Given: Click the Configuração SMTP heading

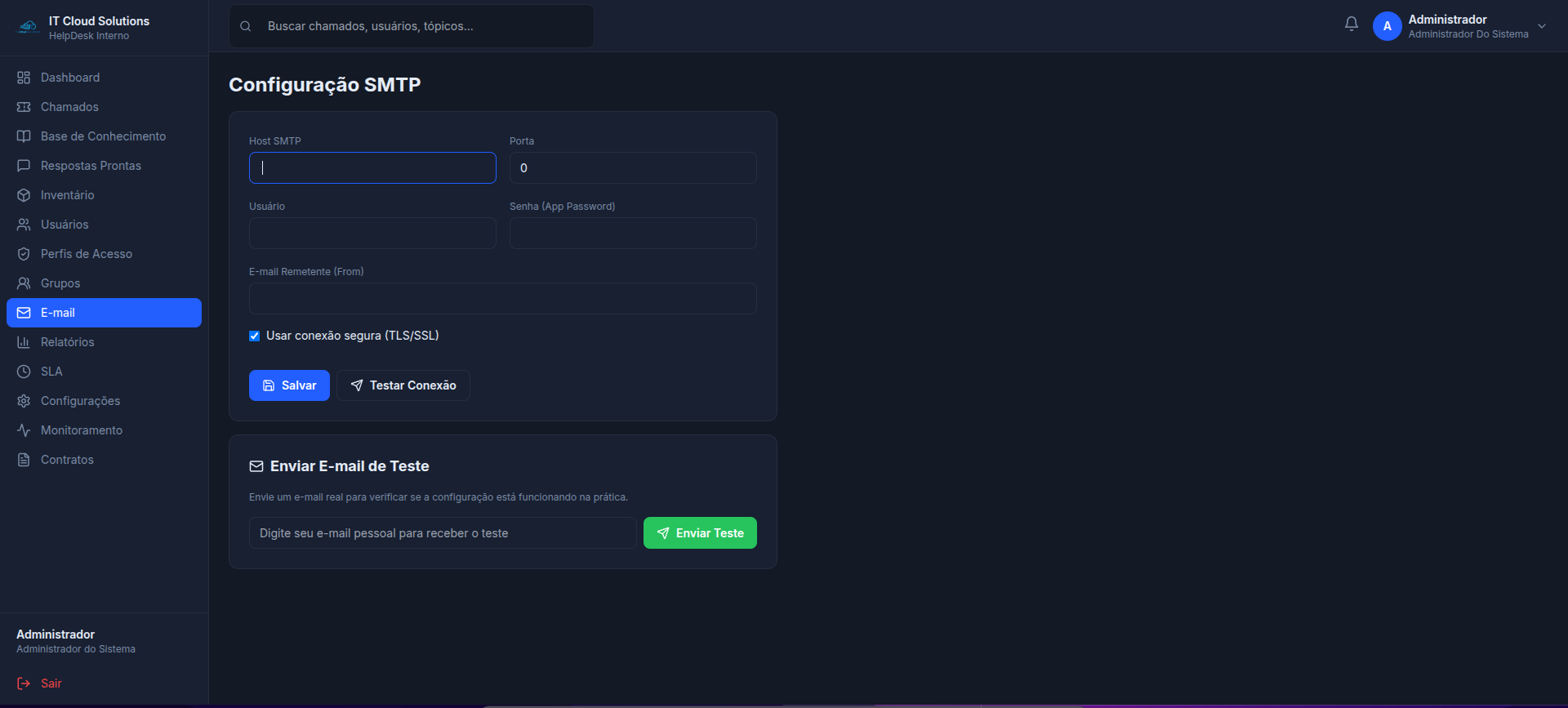Looking at the screenshot, I should (325, 85).
